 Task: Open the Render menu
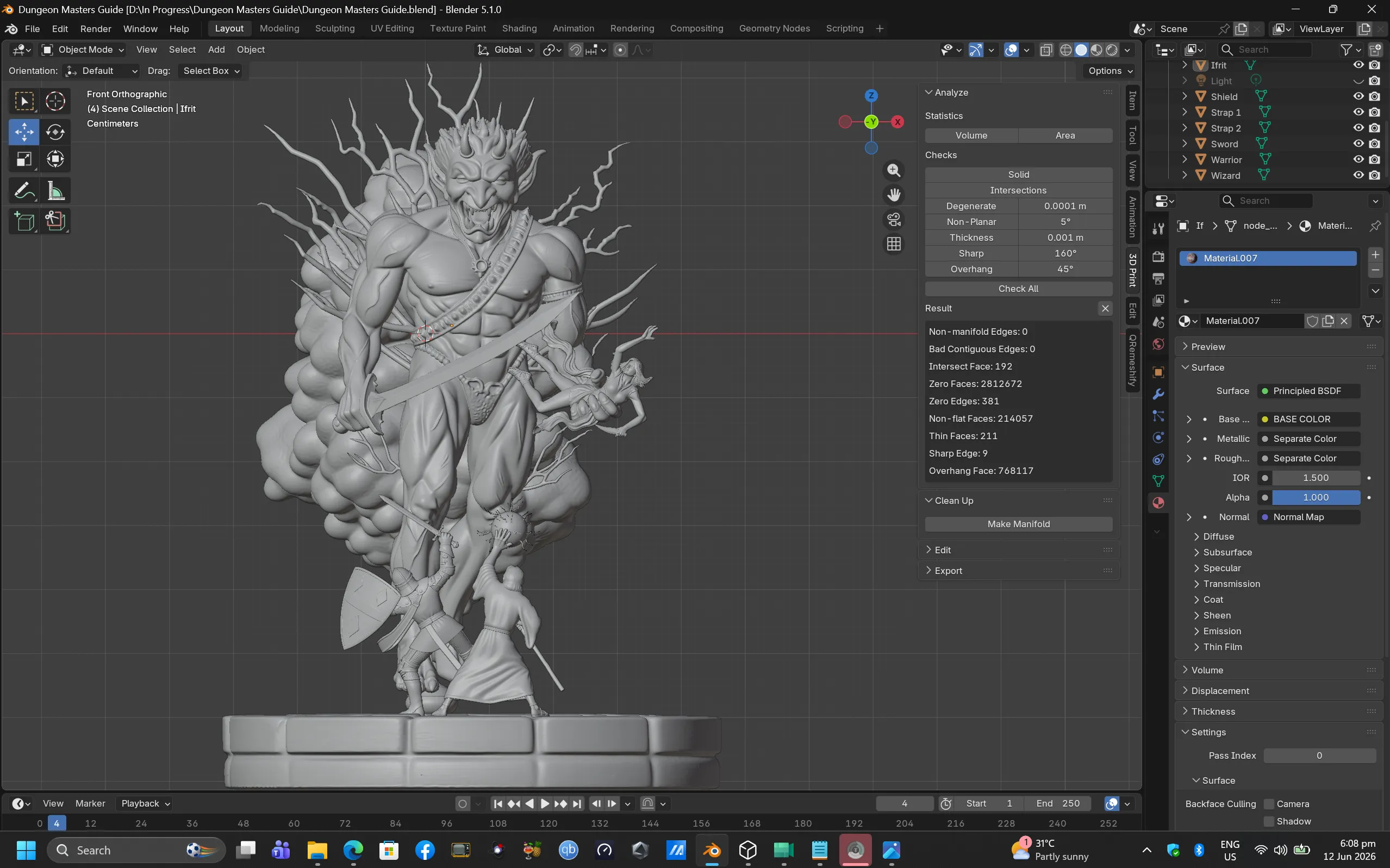coord(95,29)
